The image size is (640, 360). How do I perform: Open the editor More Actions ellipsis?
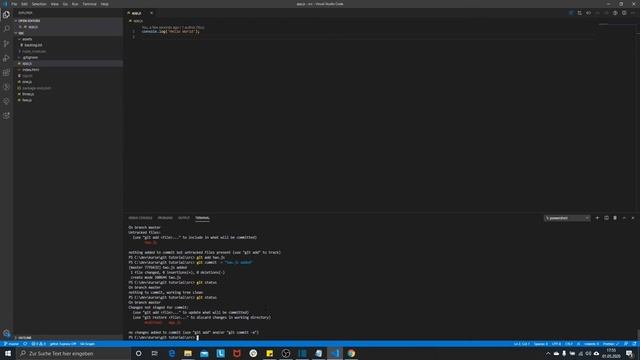633,13
